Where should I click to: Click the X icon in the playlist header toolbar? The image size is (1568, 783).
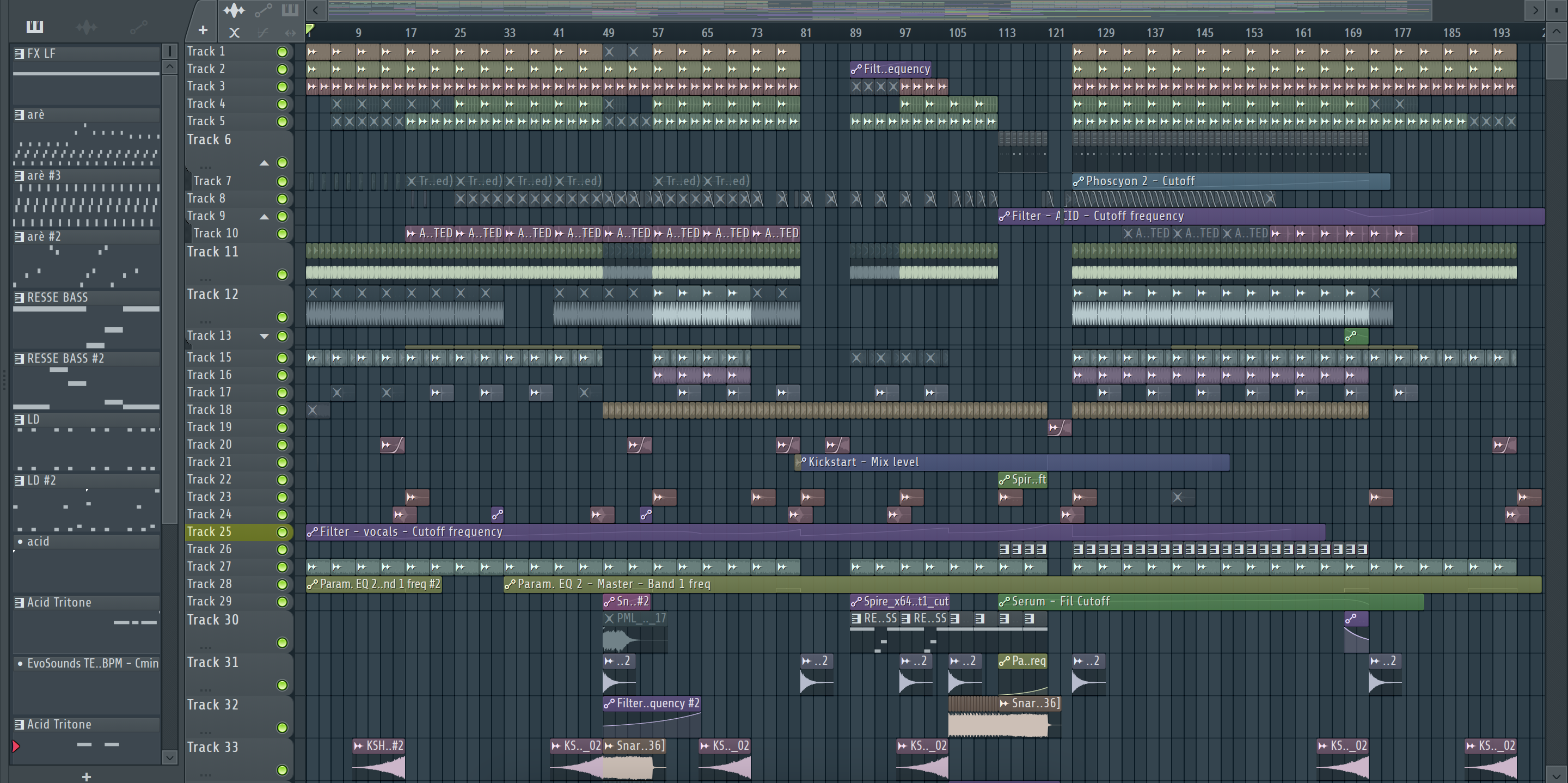tap(234, 33)
